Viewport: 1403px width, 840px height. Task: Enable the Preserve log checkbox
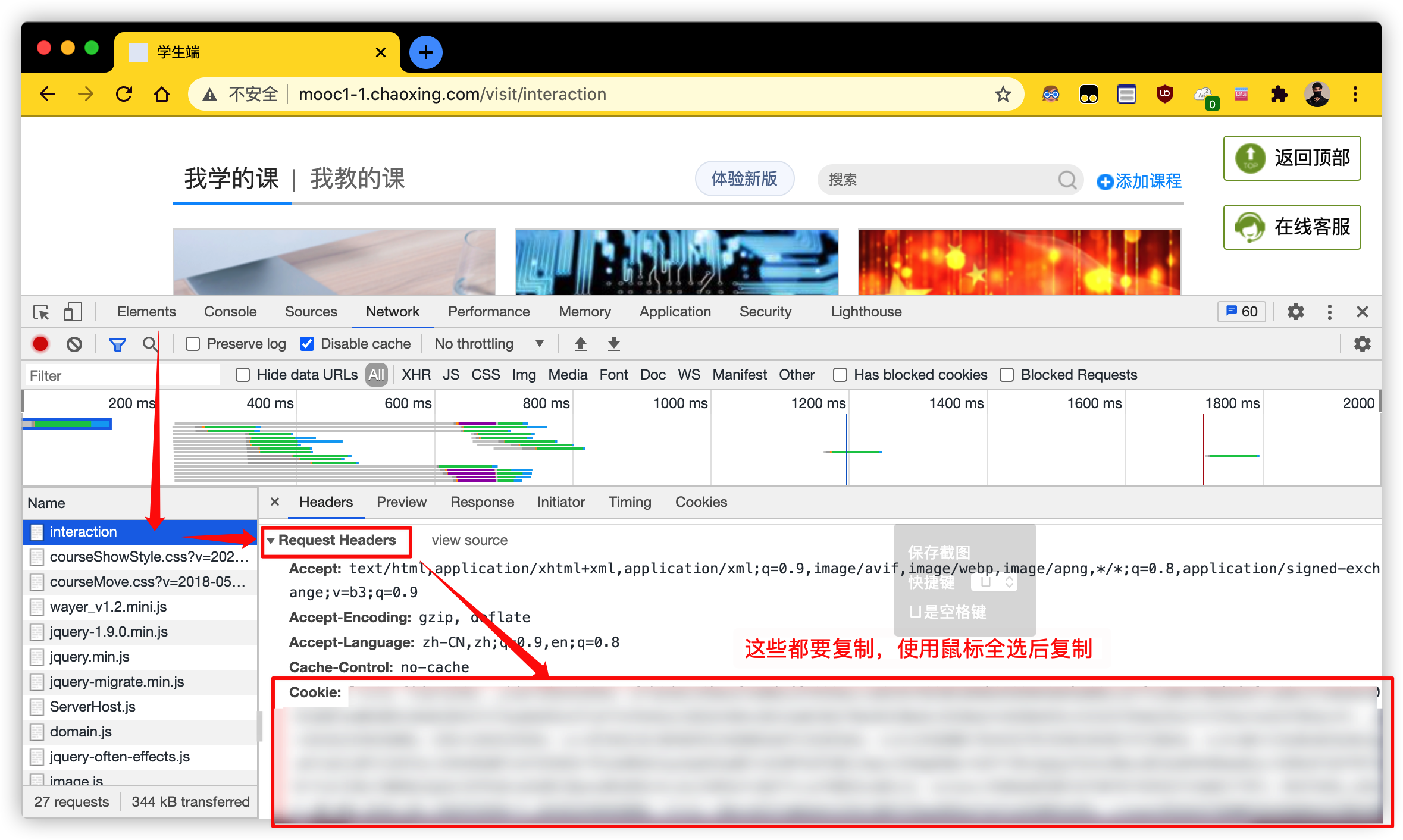193,344
